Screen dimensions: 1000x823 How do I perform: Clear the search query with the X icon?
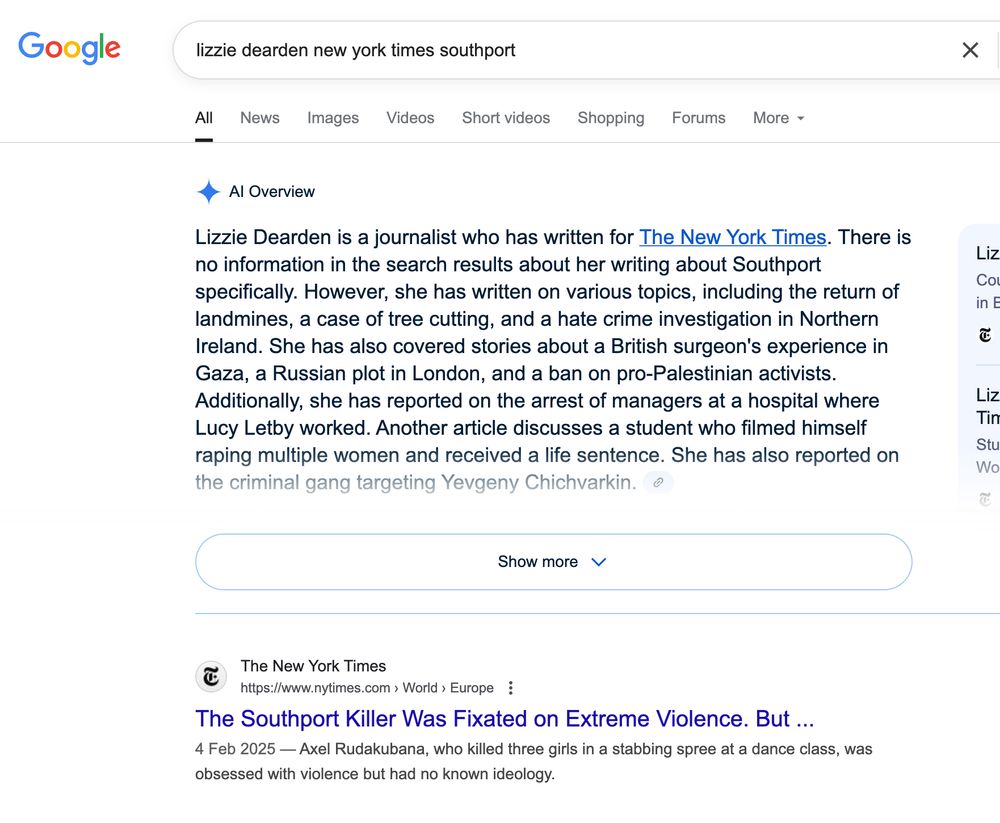970,50
